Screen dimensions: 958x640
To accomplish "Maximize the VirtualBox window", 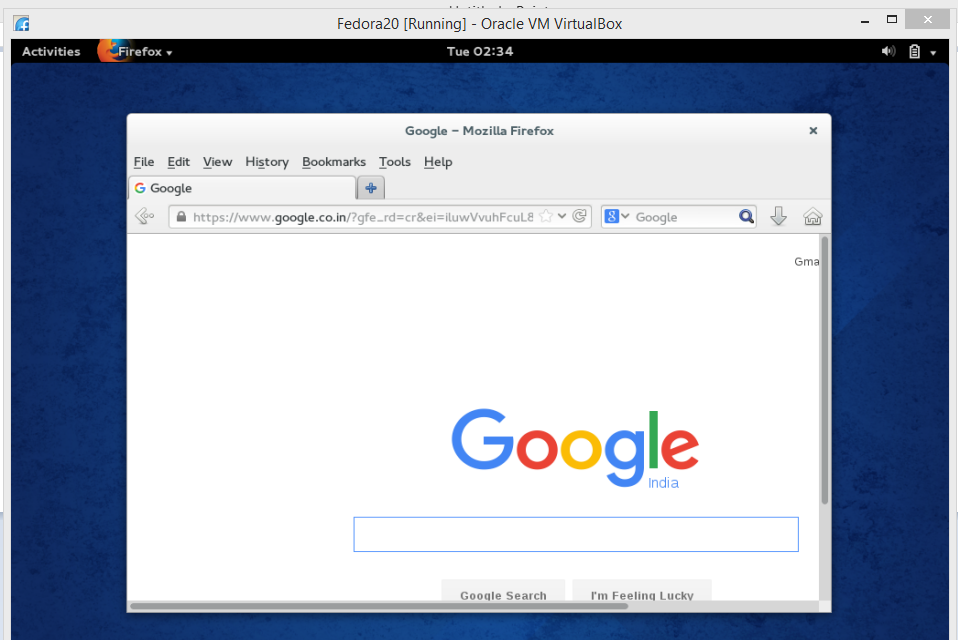I will click(x=892, y=20).
